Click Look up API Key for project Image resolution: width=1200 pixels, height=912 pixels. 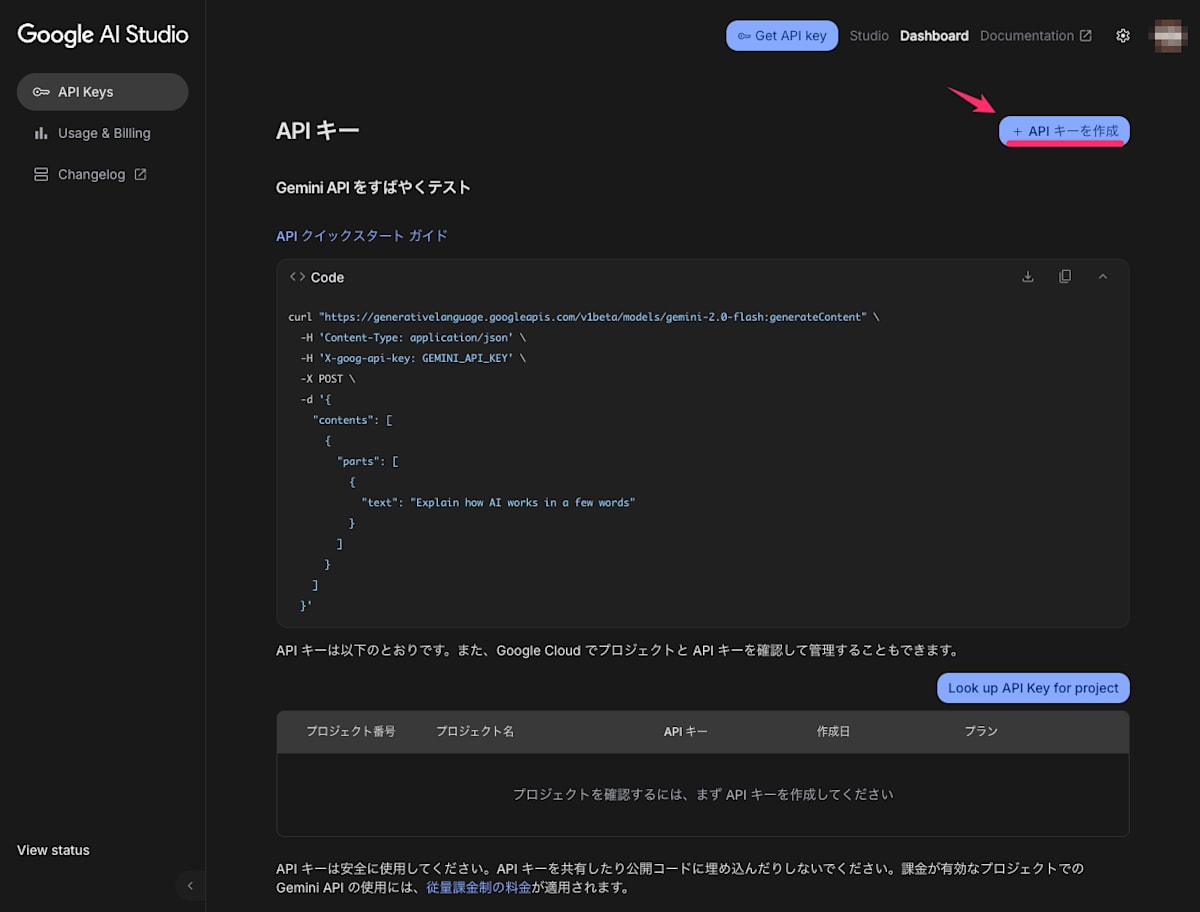click(1033, 688)
